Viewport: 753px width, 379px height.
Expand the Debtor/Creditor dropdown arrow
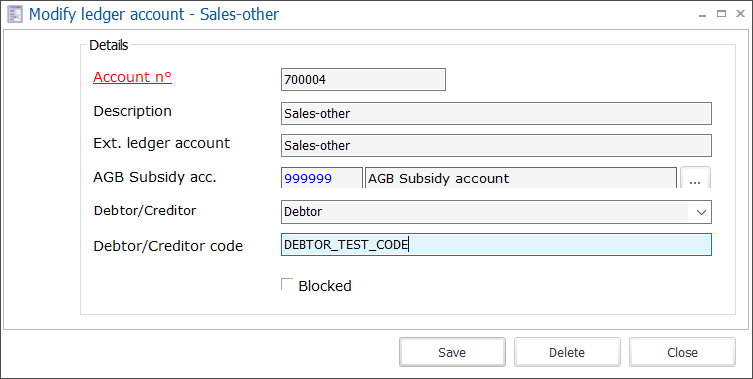701,212
